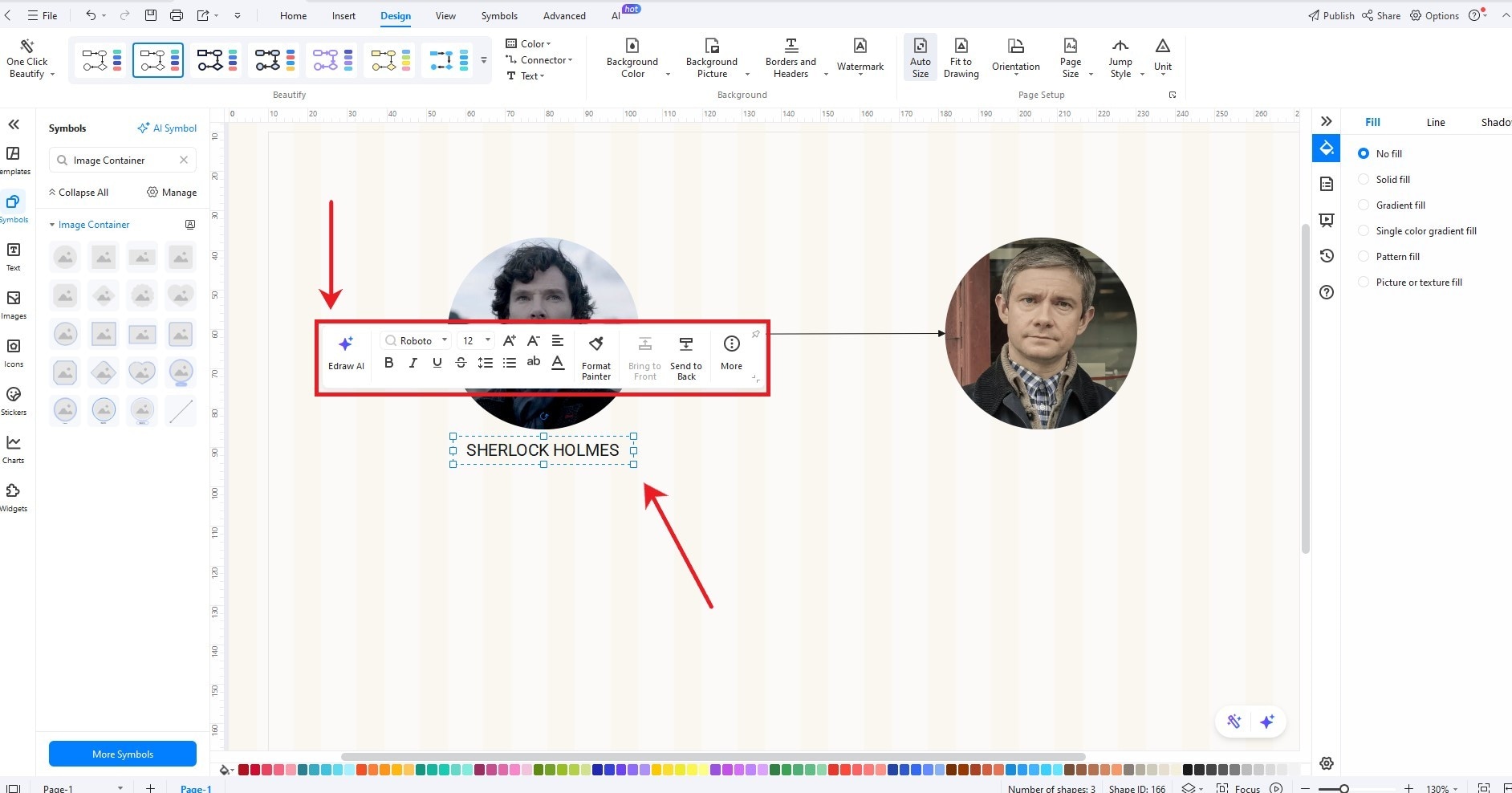The image size is (1512, 793).
Task: Open the Widgets sidebar panel
Action: coord(14,497)
